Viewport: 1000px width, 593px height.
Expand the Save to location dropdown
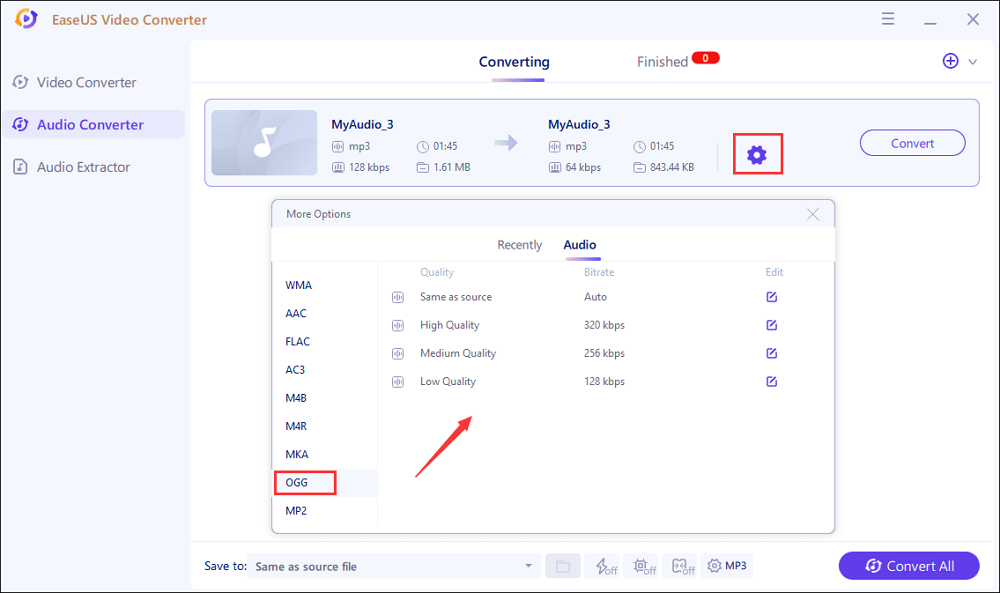[528, 566]
